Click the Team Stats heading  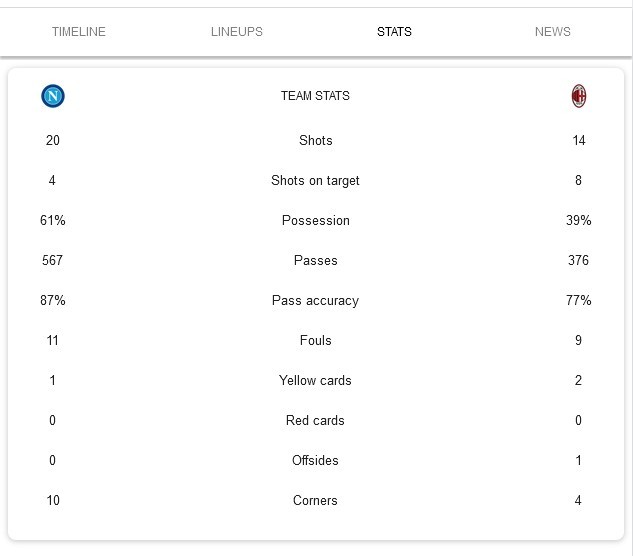tap(315, 96)
